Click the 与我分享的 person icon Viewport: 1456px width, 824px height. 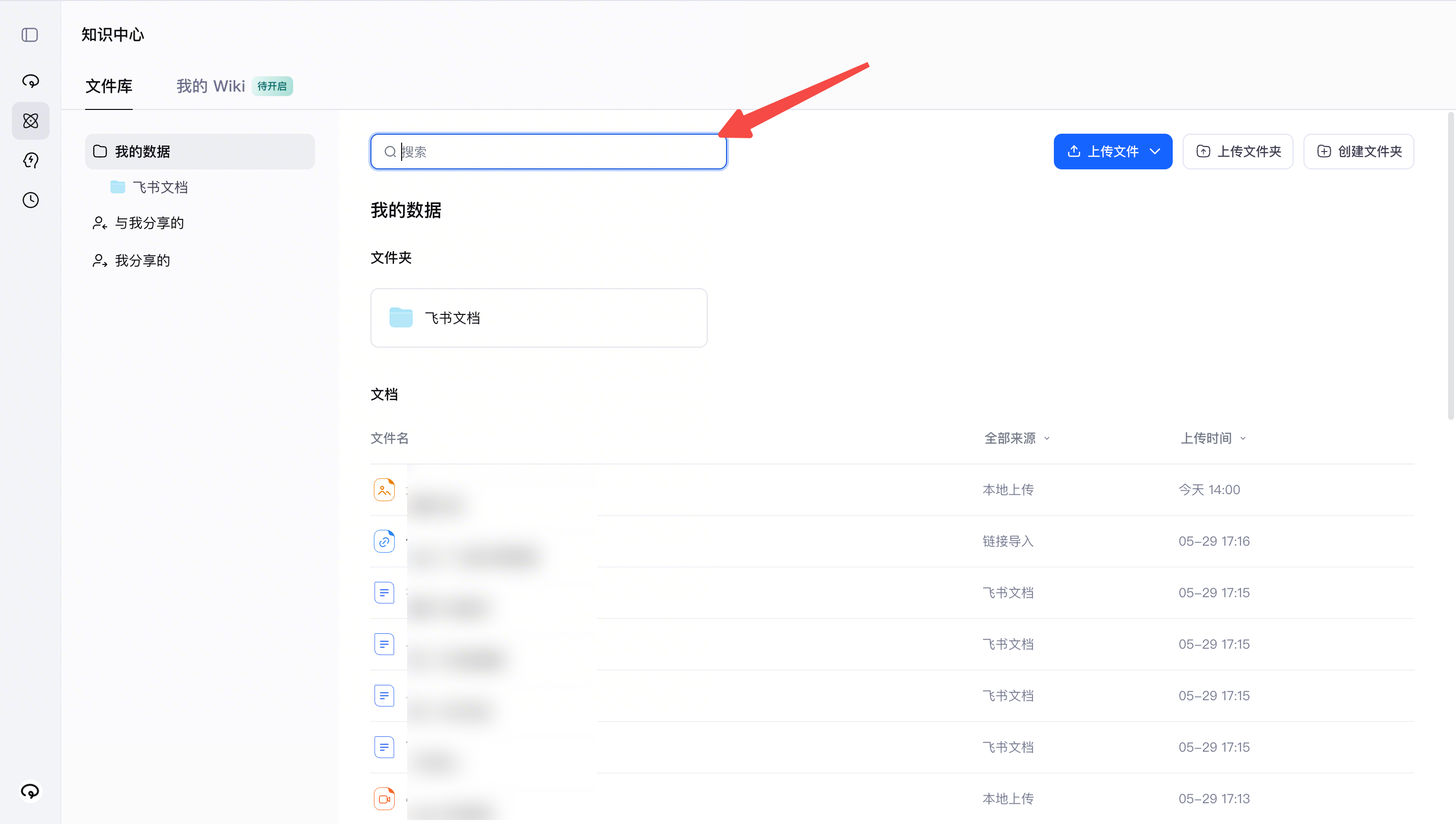click(x=100, y=223)
